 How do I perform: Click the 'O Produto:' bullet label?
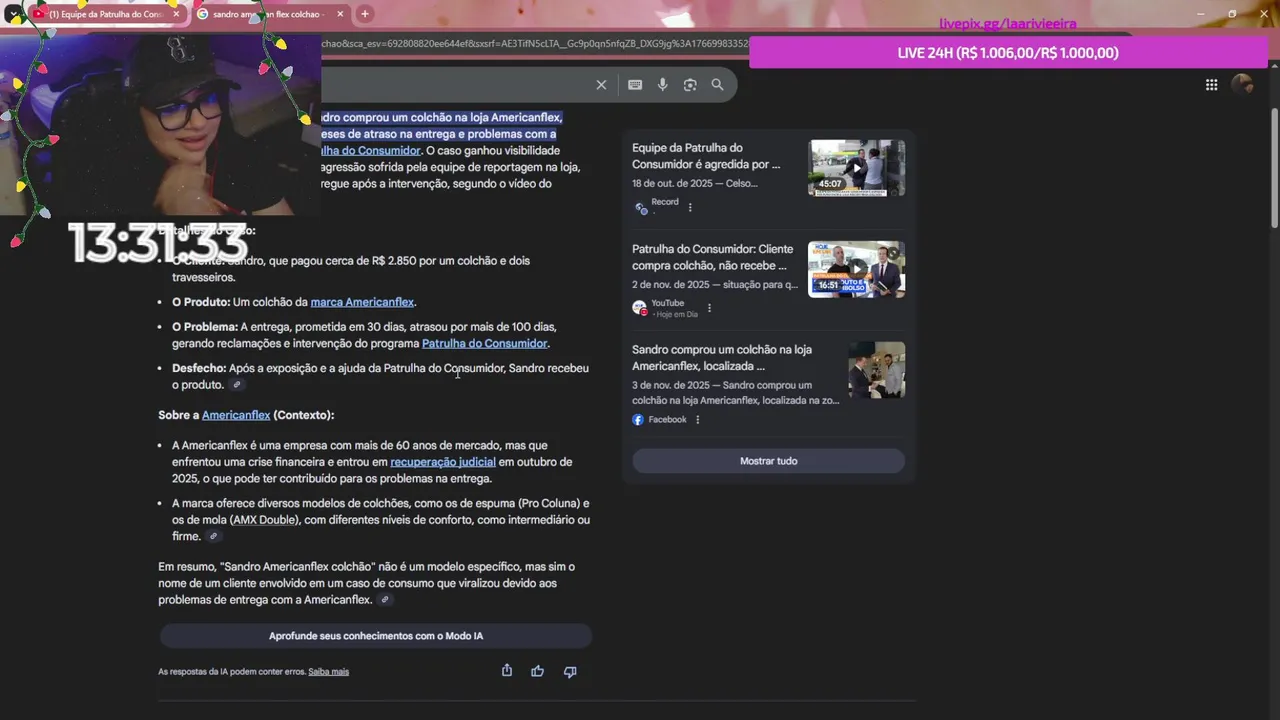point(201,302)
